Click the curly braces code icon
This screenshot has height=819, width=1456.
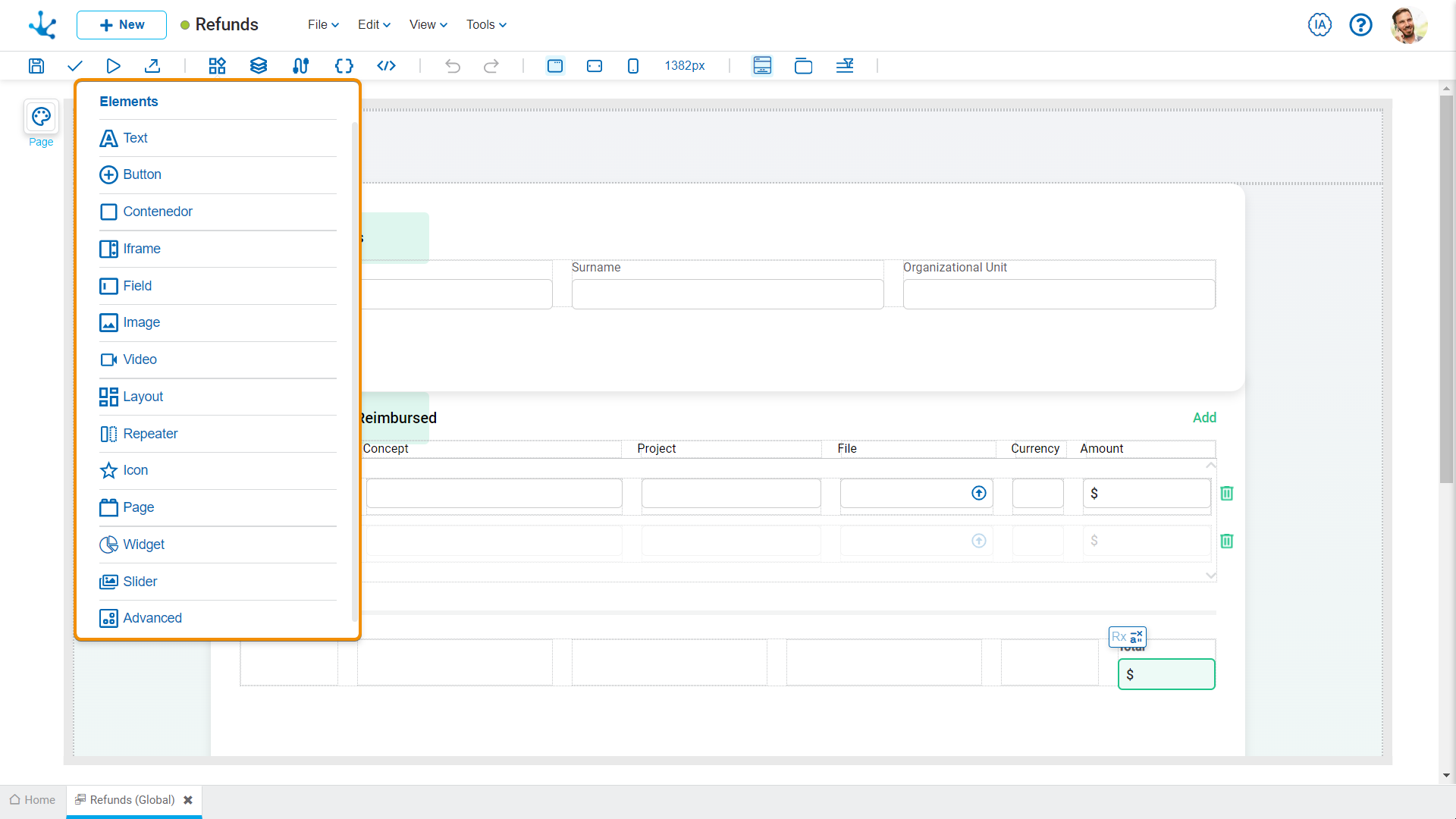click(x=344, y=66)
